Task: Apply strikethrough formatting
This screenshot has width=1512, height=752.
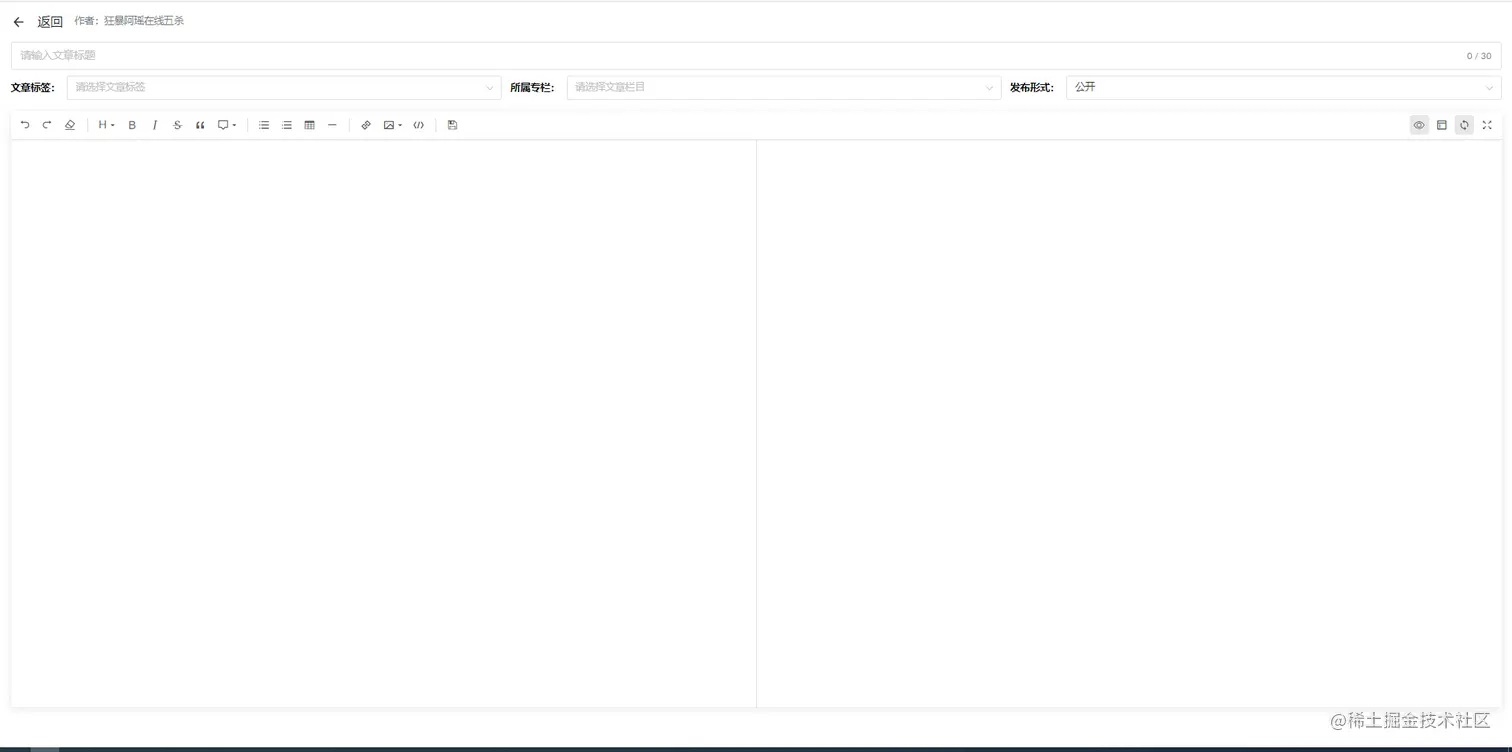Action: [x=178, y=125]
